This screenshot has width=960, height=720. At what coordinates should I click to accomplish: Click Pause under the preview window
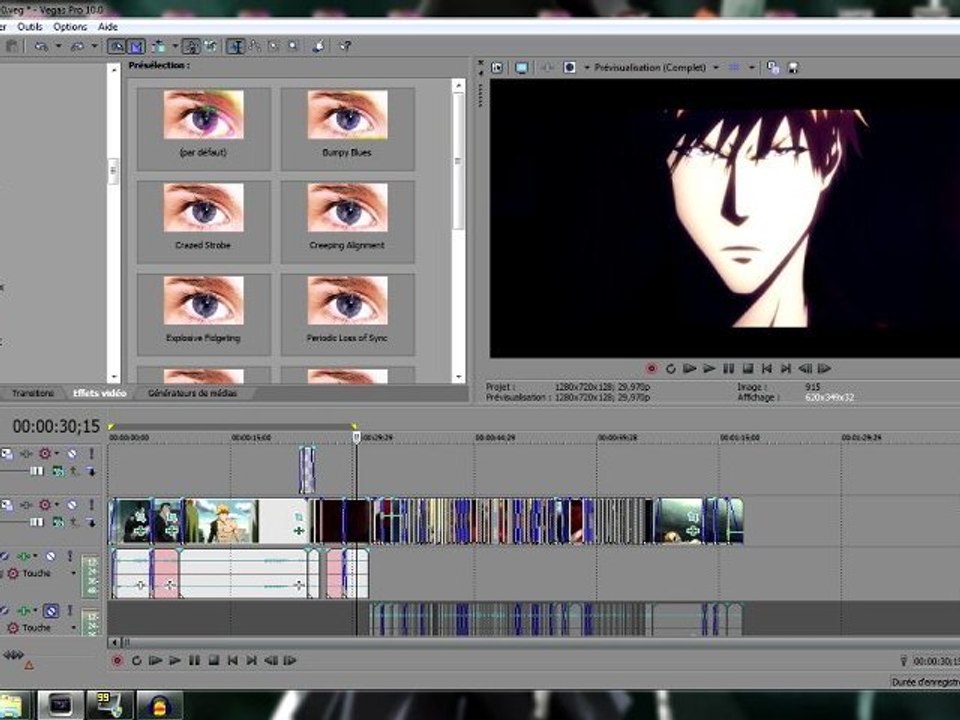coord(729,369)
